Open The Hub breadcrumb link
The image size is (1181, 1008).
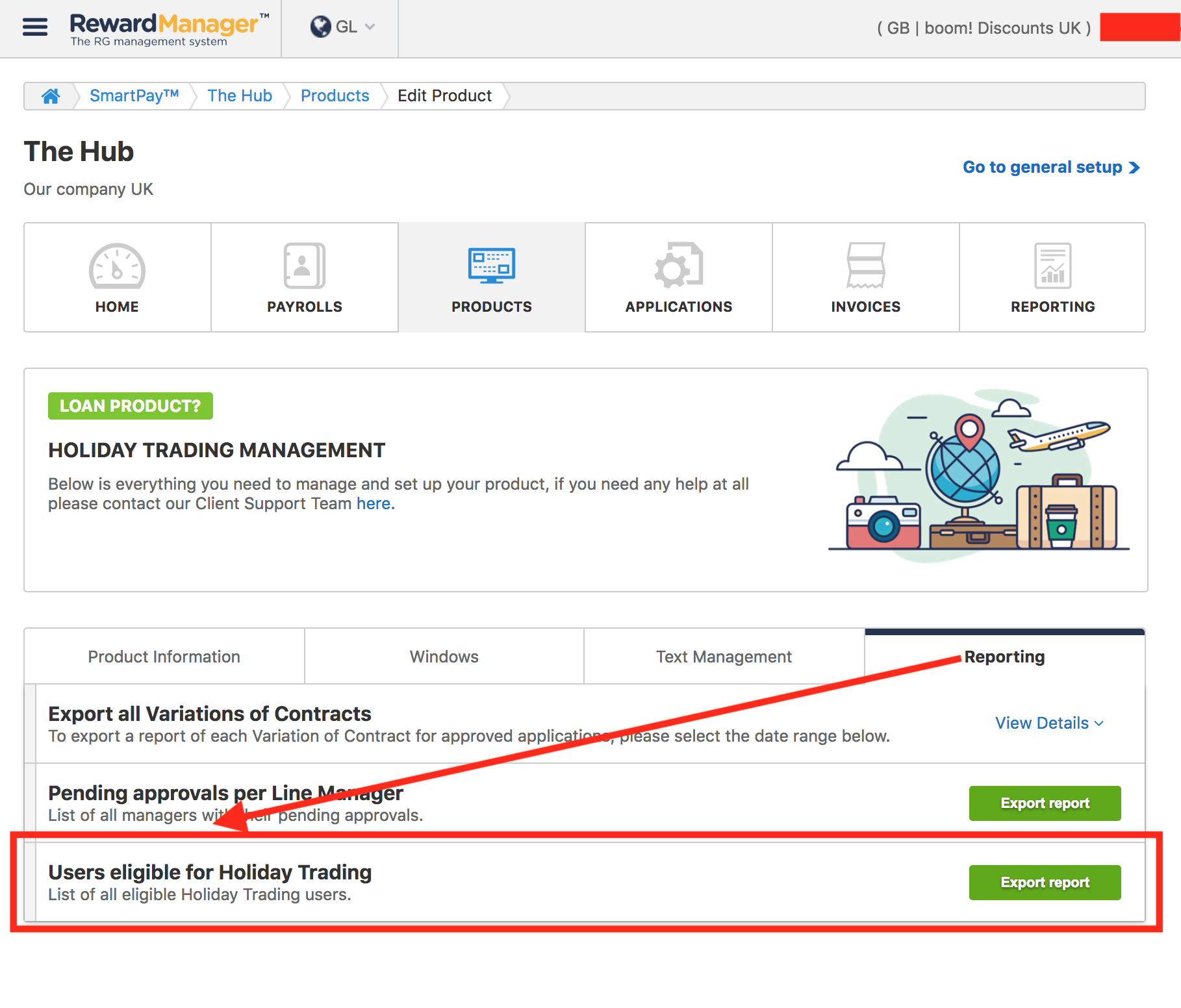click(x=240, y=95)
